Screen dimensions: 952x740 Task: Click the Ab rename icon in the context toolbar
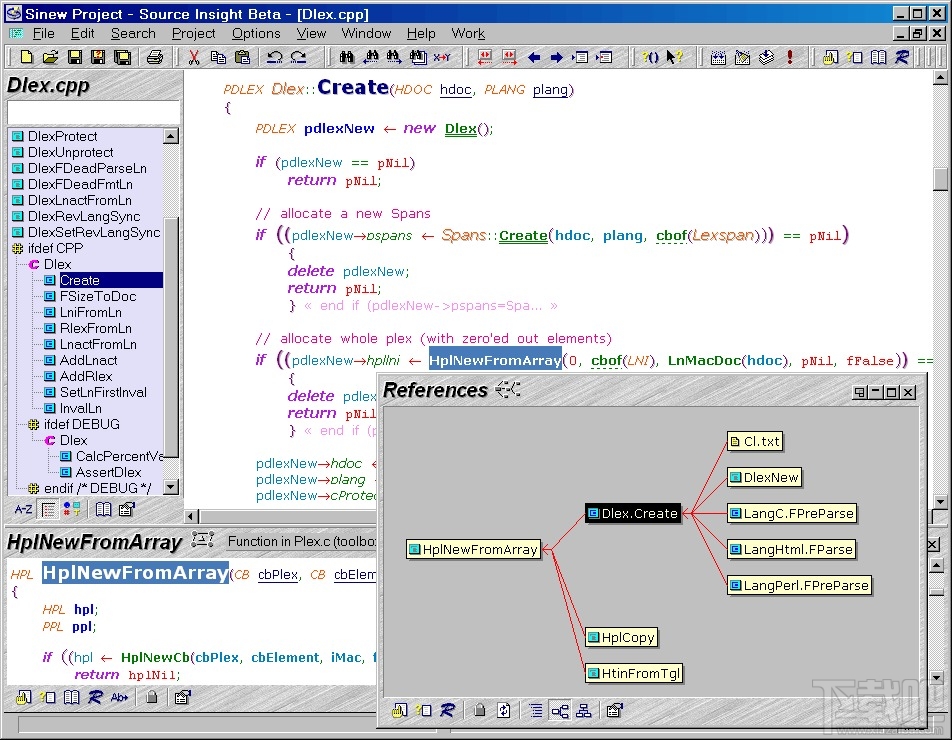(x=120, y=698)
